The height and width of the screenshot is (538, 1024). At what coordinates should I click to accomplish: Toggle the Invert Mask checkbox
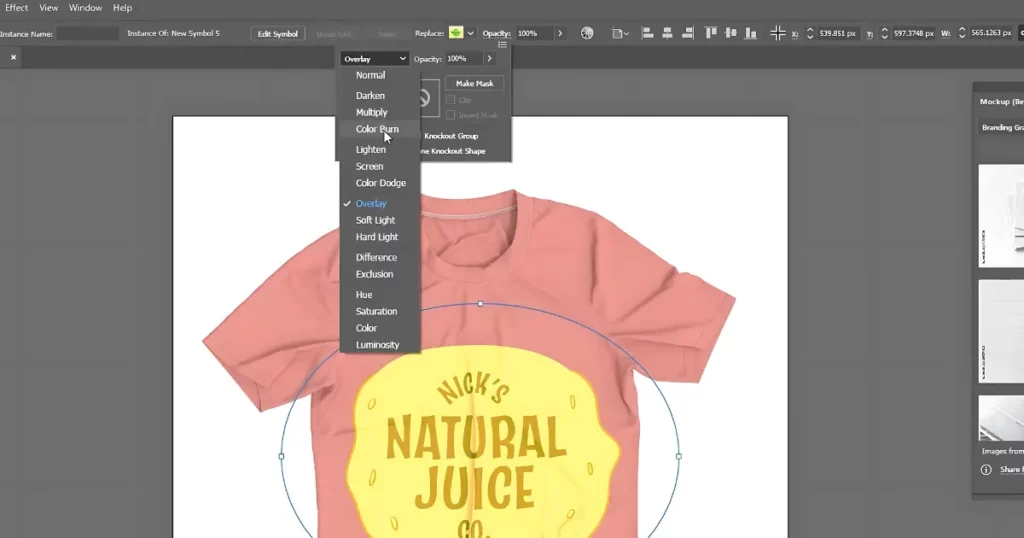tap(451, 115)
